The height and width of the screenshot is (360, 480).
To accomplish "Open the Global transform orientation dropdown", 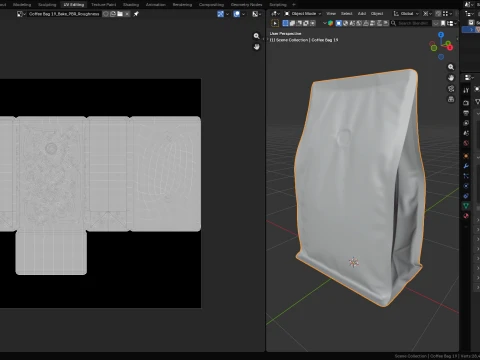I will [406, 14].
